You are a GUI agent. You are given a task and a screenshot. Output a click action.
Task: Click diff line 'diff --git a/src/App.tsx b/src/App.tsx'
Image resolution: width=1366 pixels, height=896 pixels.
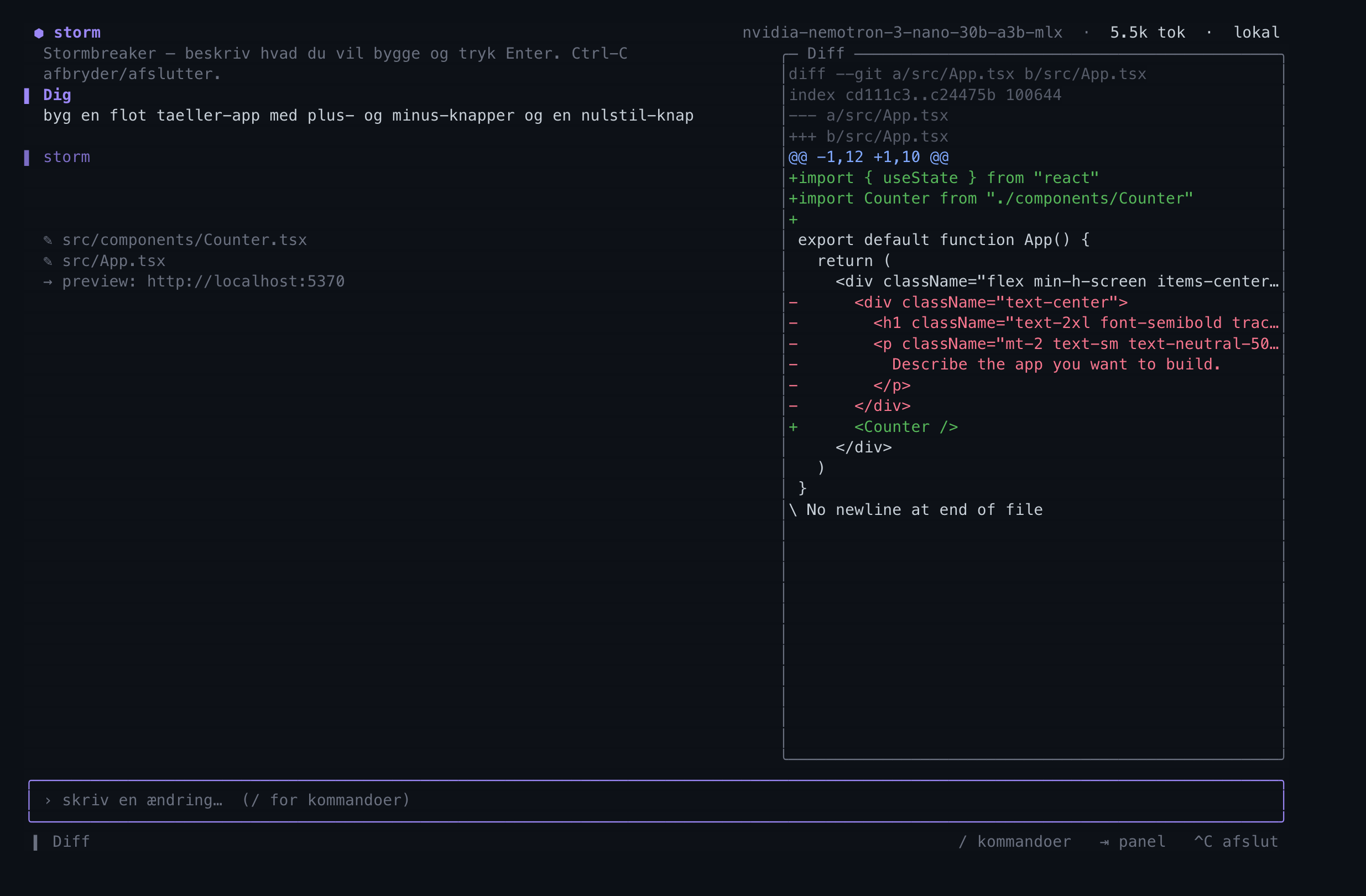tap(967, 74)
